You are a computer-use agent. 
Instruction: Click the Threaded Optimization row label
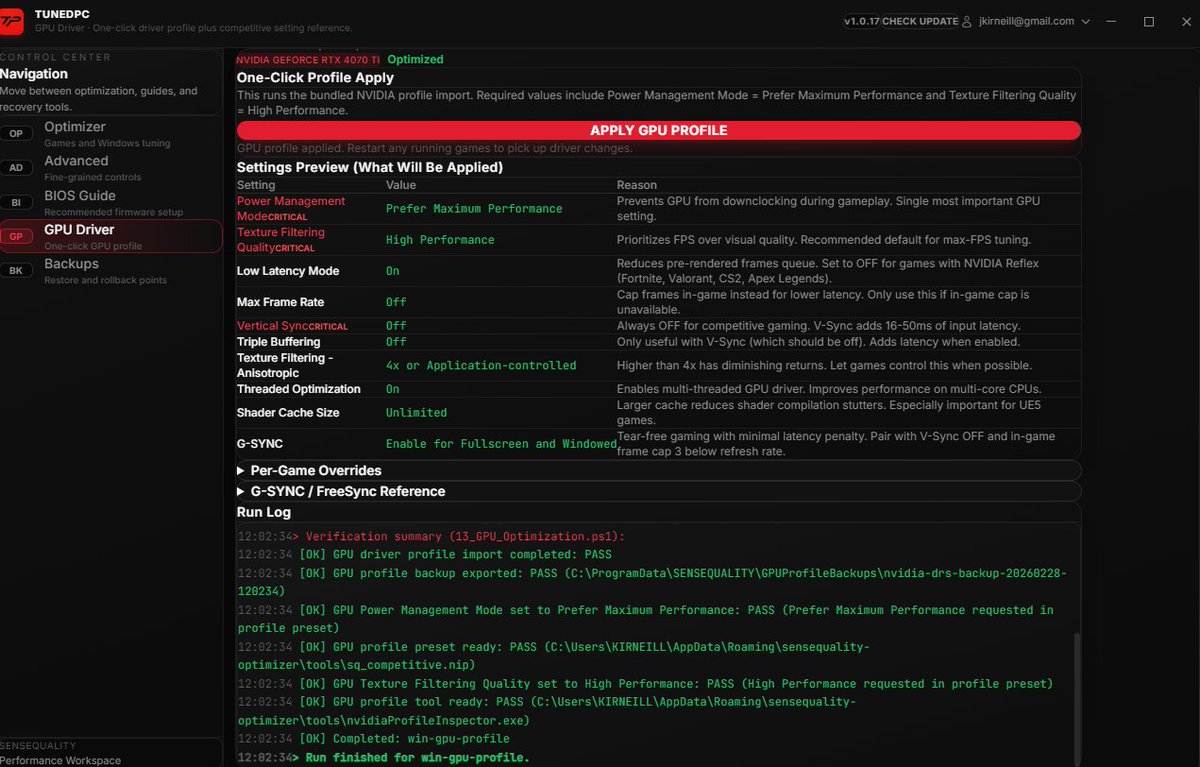click(x=299, y=389)
